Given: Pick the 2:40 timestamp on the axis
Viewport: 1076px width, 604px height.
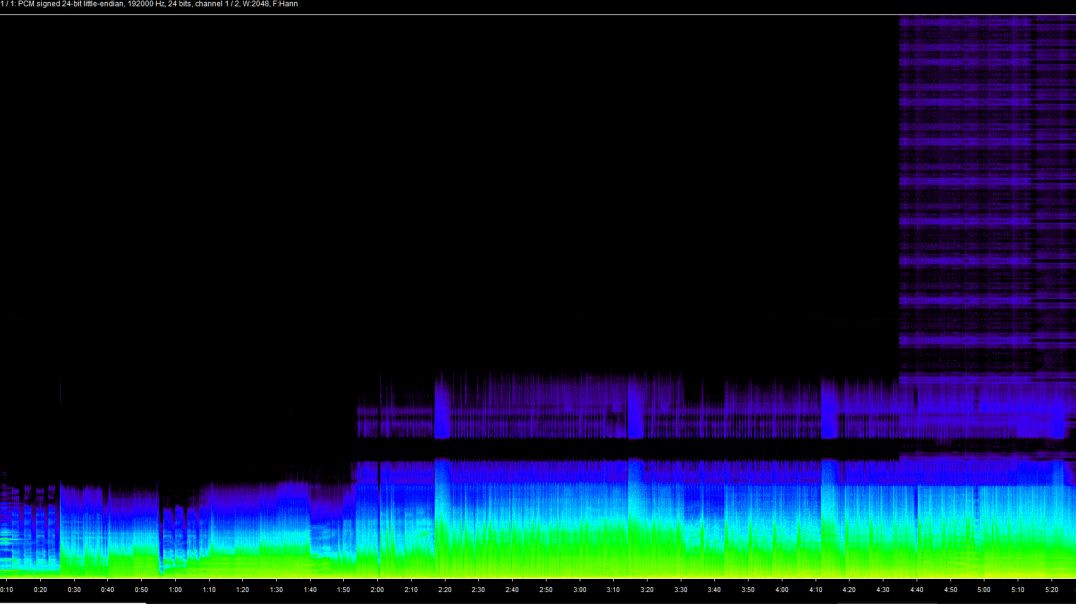Looking at the screenshot, I should 512,590.
